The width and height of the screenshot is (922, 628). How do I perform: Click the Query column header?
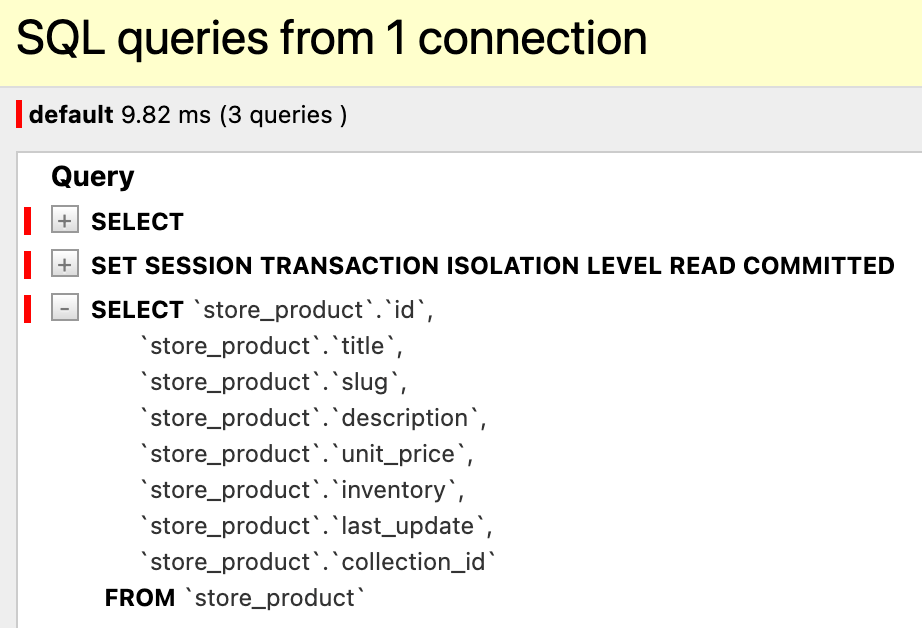click(x=93, y=177)
